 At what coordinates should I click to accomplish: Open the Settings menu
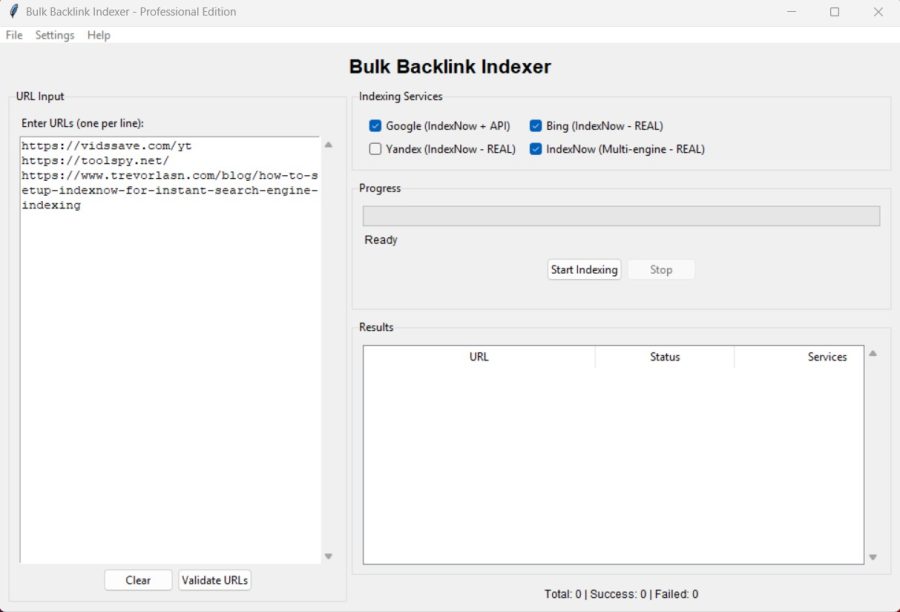[x=55, y=35]
